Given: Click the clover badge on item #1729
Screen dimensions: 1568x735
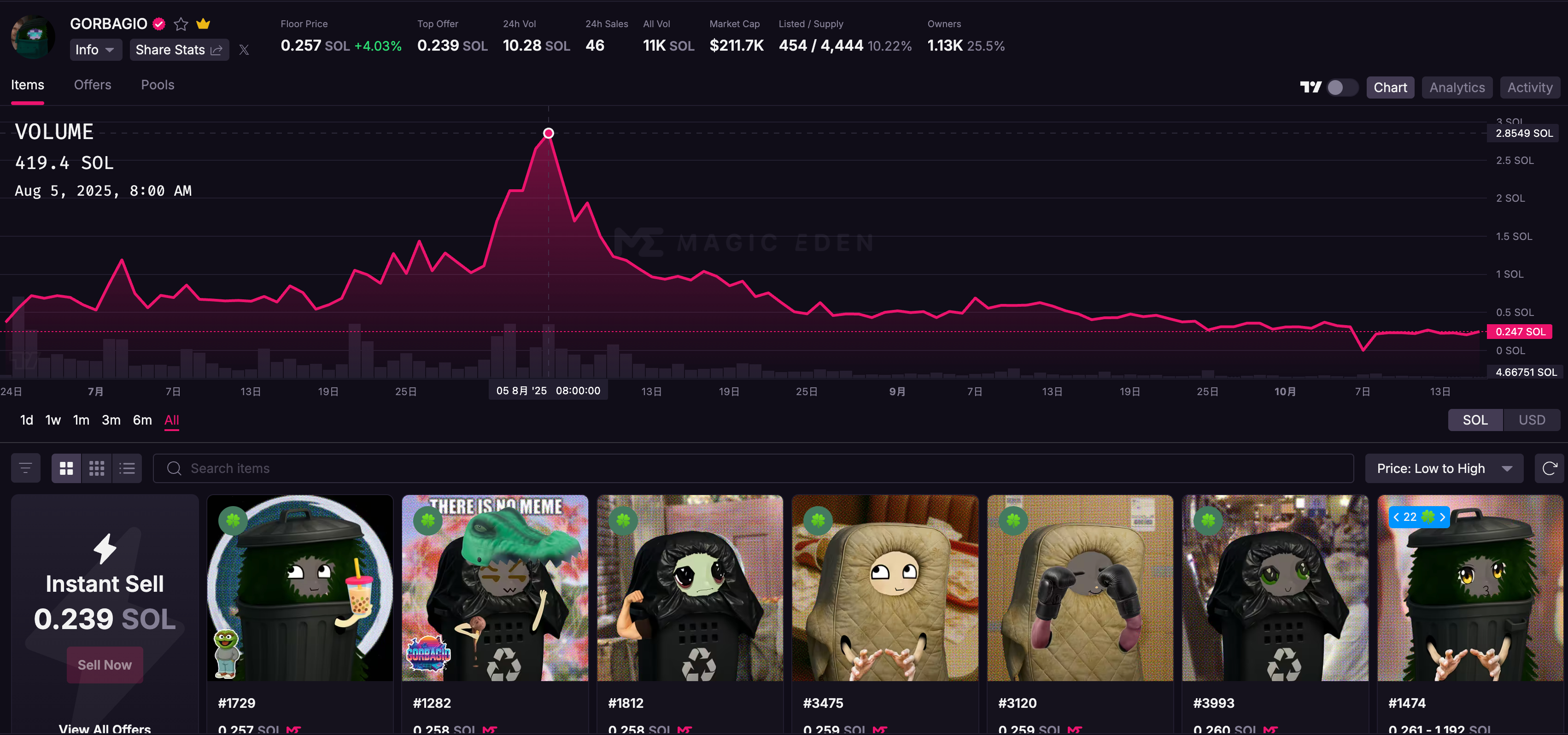Looking at the screenshot, I should (233, 520).
